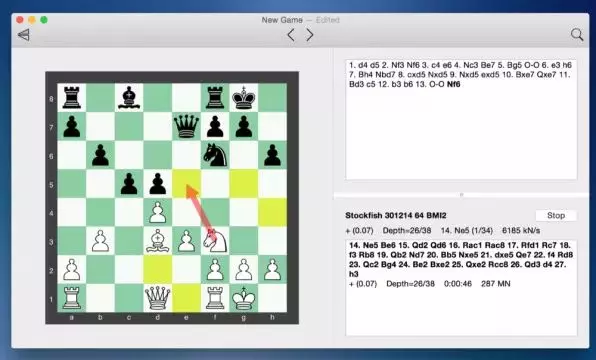Click inside the engine analysis line text
This screenshot has width=596, height=360.
(x=461, y=260)
